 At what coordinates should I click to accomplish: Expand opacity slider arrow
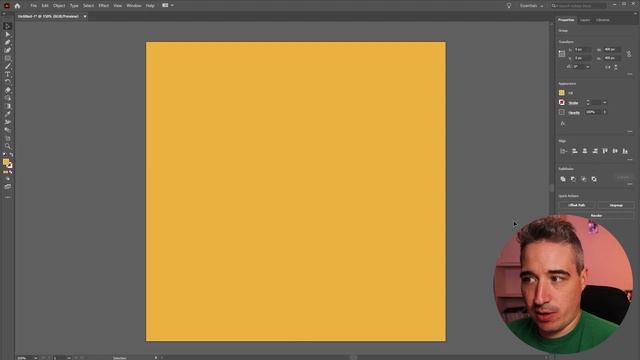tap(604, 112)
